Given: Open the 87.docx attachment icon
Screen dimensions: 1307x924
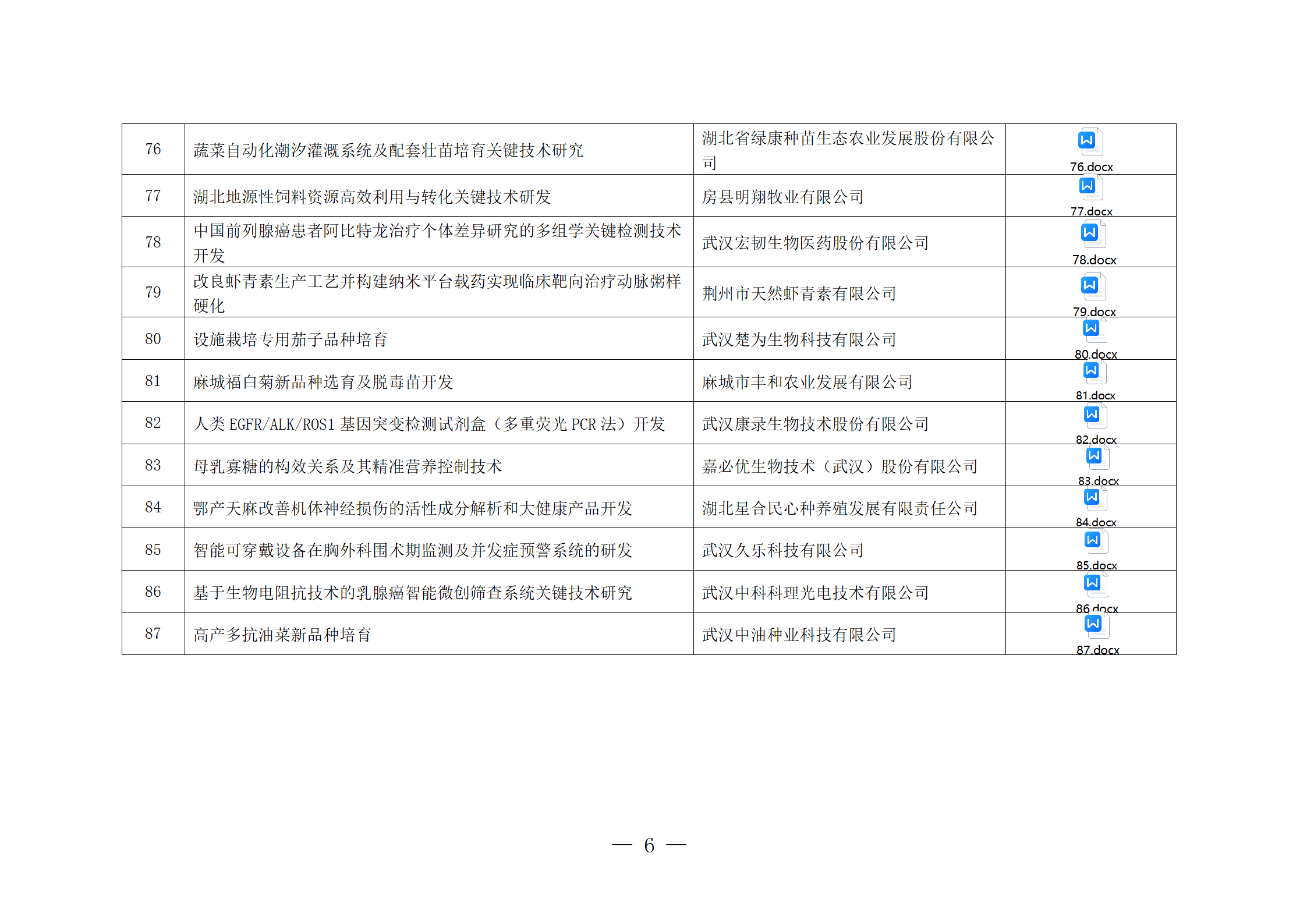Looking at the screenshot, I should [x=1096, y=625].
